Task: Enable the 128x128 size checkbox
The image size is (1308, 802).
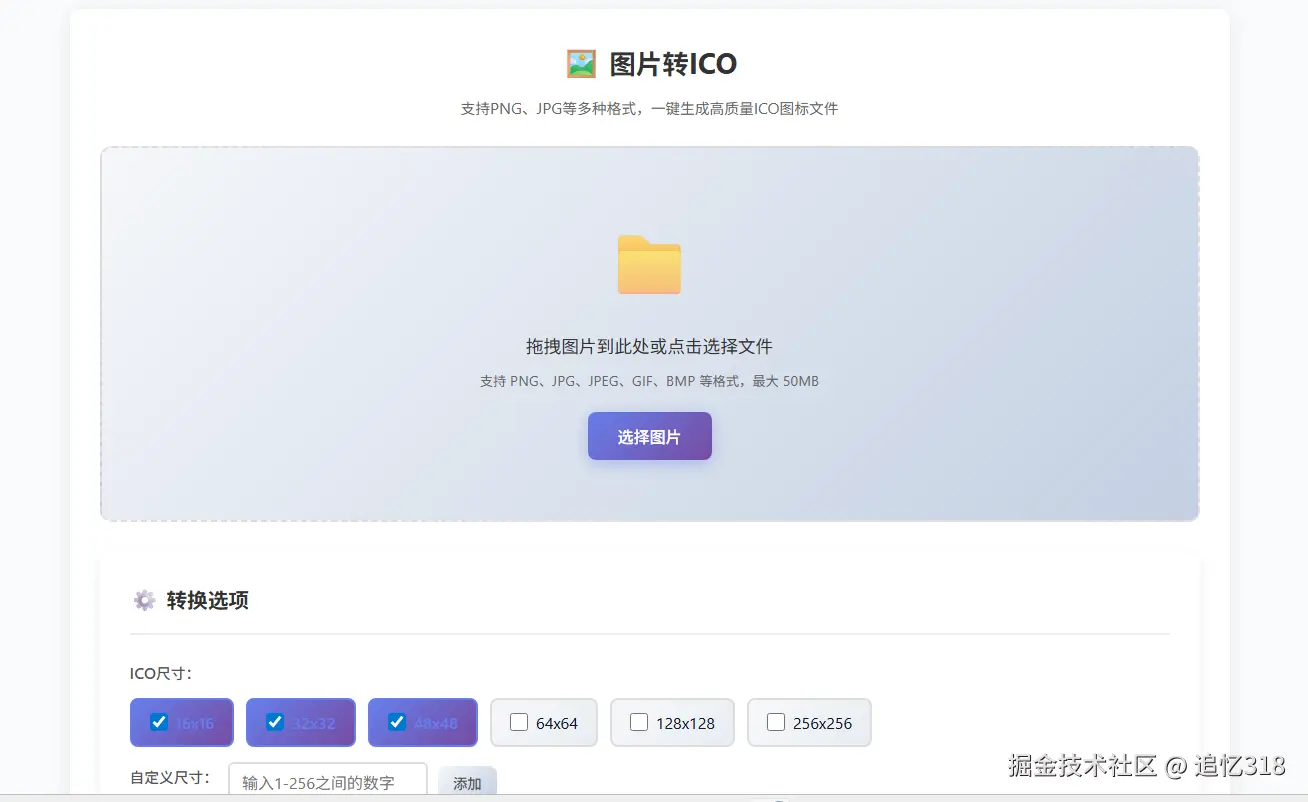Action: tap(639, 722)
